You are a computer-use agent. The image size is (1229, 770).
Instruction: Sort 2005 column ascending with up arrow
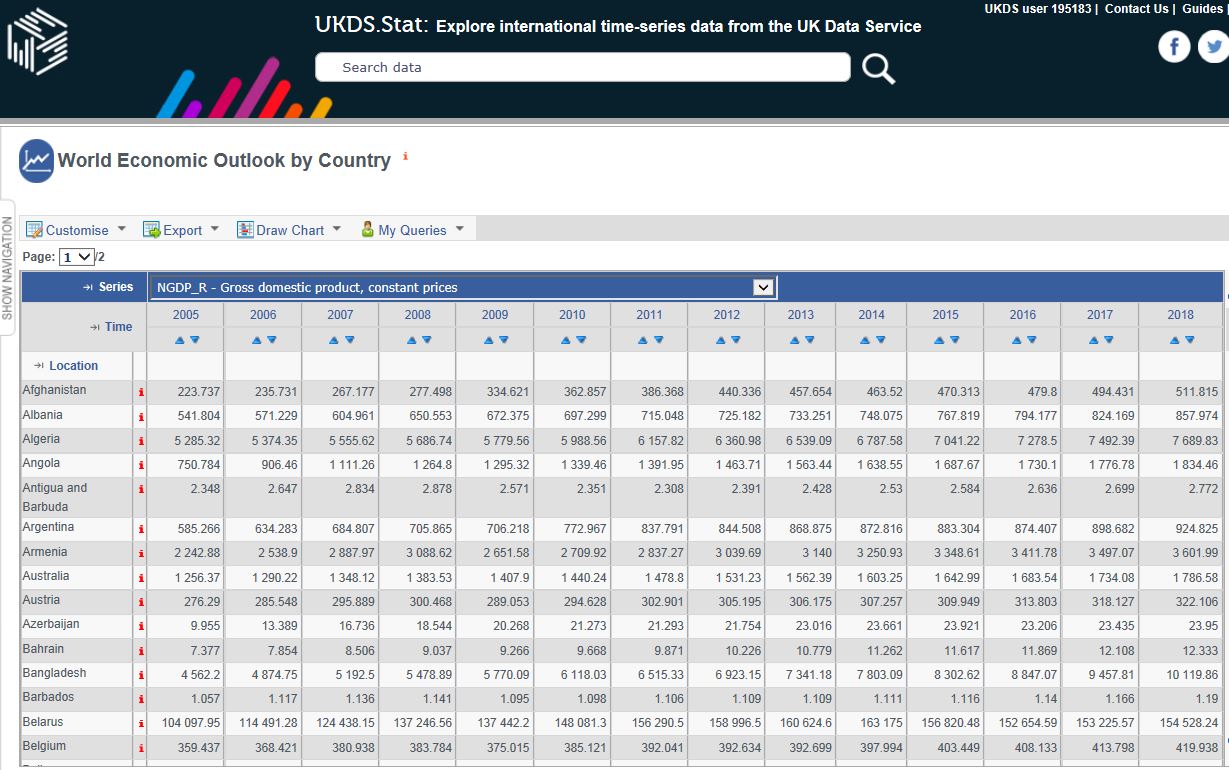coord(179,340)
